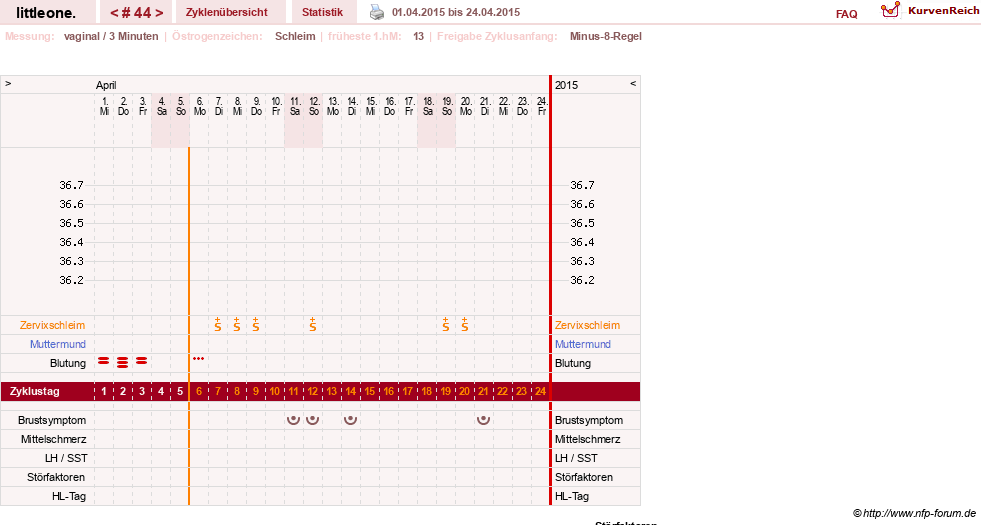The image size is (981, 525).
Task: Click cervical mucus symbol on April 12
Action: (x=312, y=324)
